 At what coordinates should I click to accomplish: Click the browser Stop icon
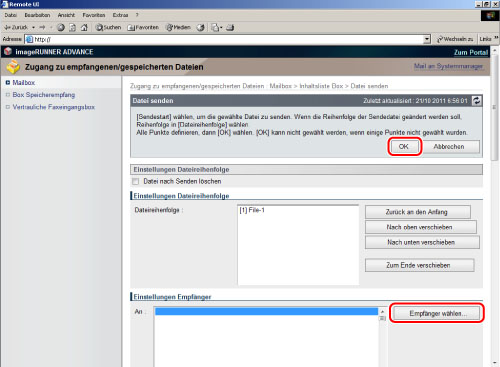(61, 27)
